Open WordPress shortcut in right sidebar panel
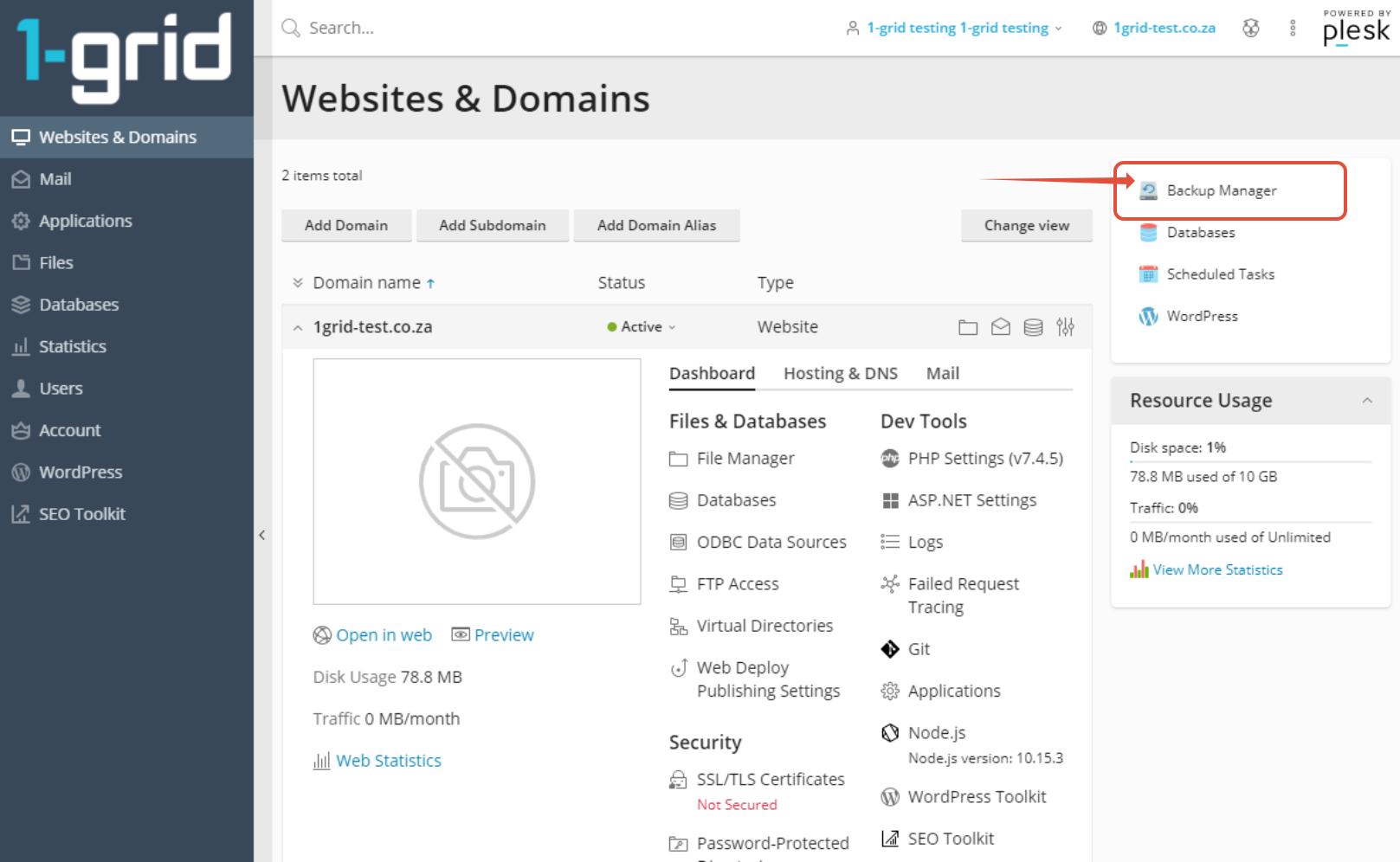The image size is (1400, 862). tap(1189, 316)
